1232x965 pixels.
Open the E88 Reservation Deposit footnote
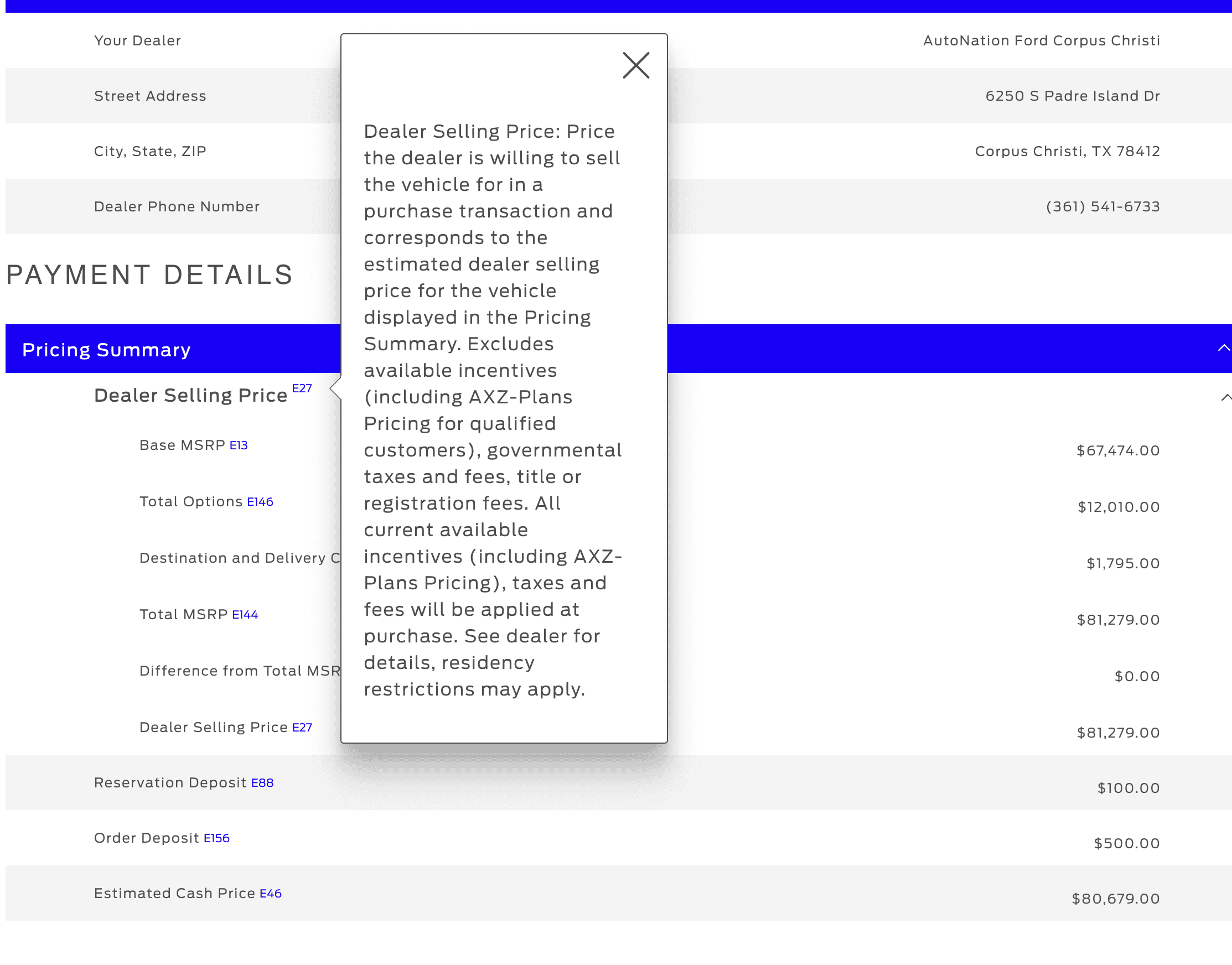262,784
